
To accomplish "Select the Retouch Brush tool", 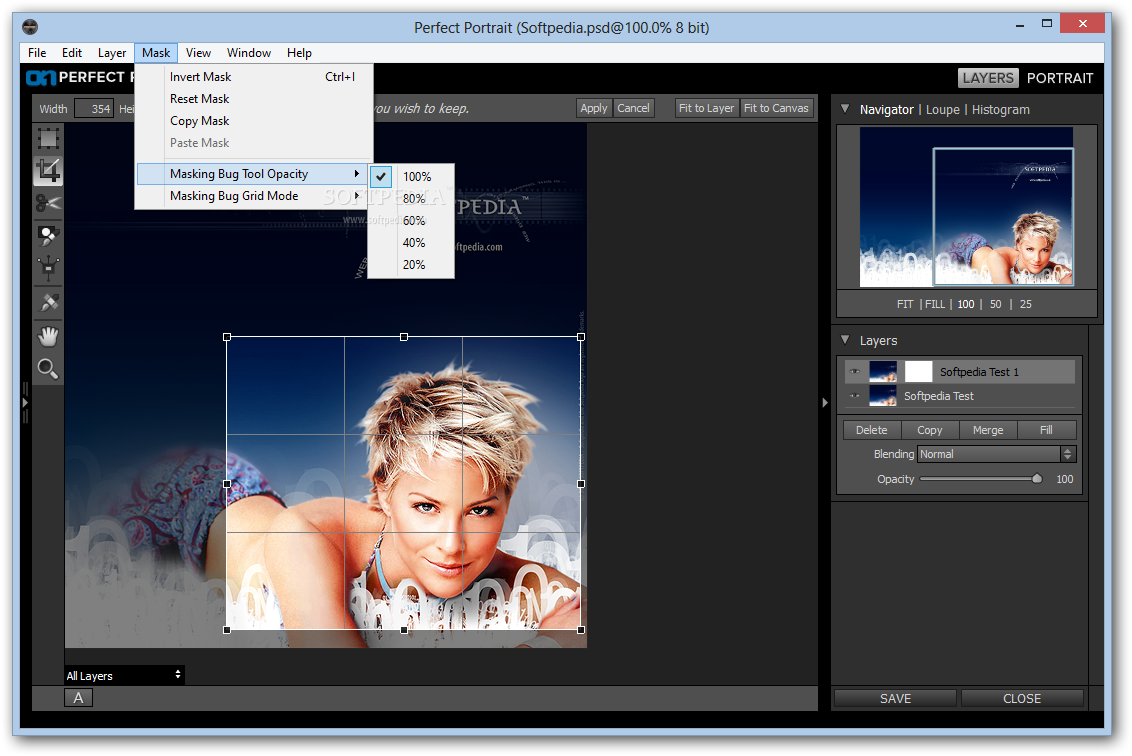I will tap(48, 302).
